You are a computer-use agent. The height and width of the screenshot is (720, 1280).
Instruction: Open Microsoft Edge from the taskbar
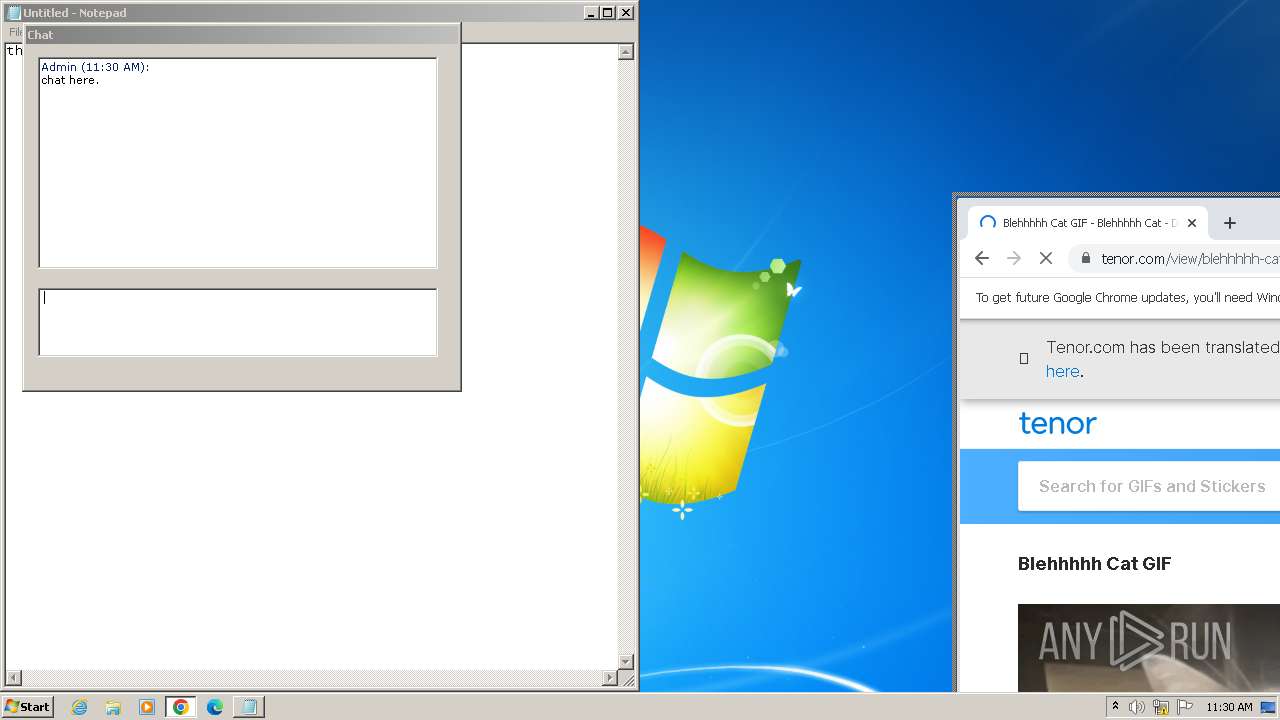[x=214, y=707]
